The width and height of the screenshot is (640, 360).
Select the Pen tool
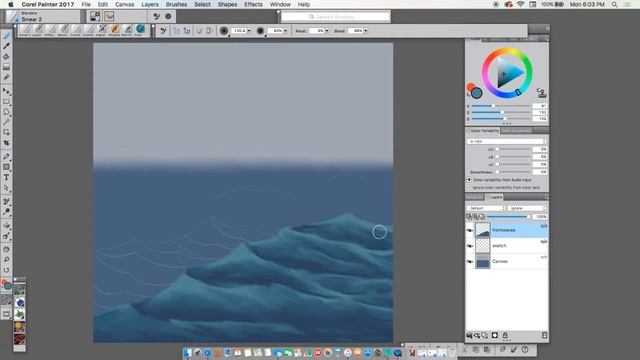pos(6,157)
